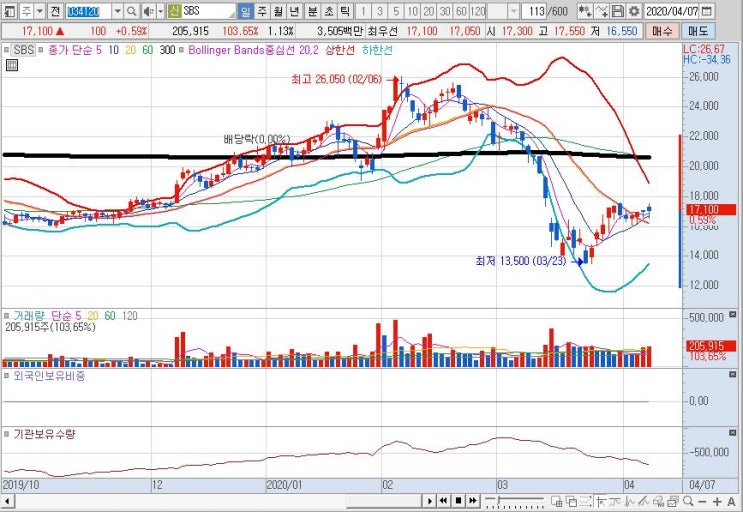Click the fast-forward button in bottom toolbar
The height and width of the screenshot is (512, 743).
pyautogui.click(x=473, y=501)
